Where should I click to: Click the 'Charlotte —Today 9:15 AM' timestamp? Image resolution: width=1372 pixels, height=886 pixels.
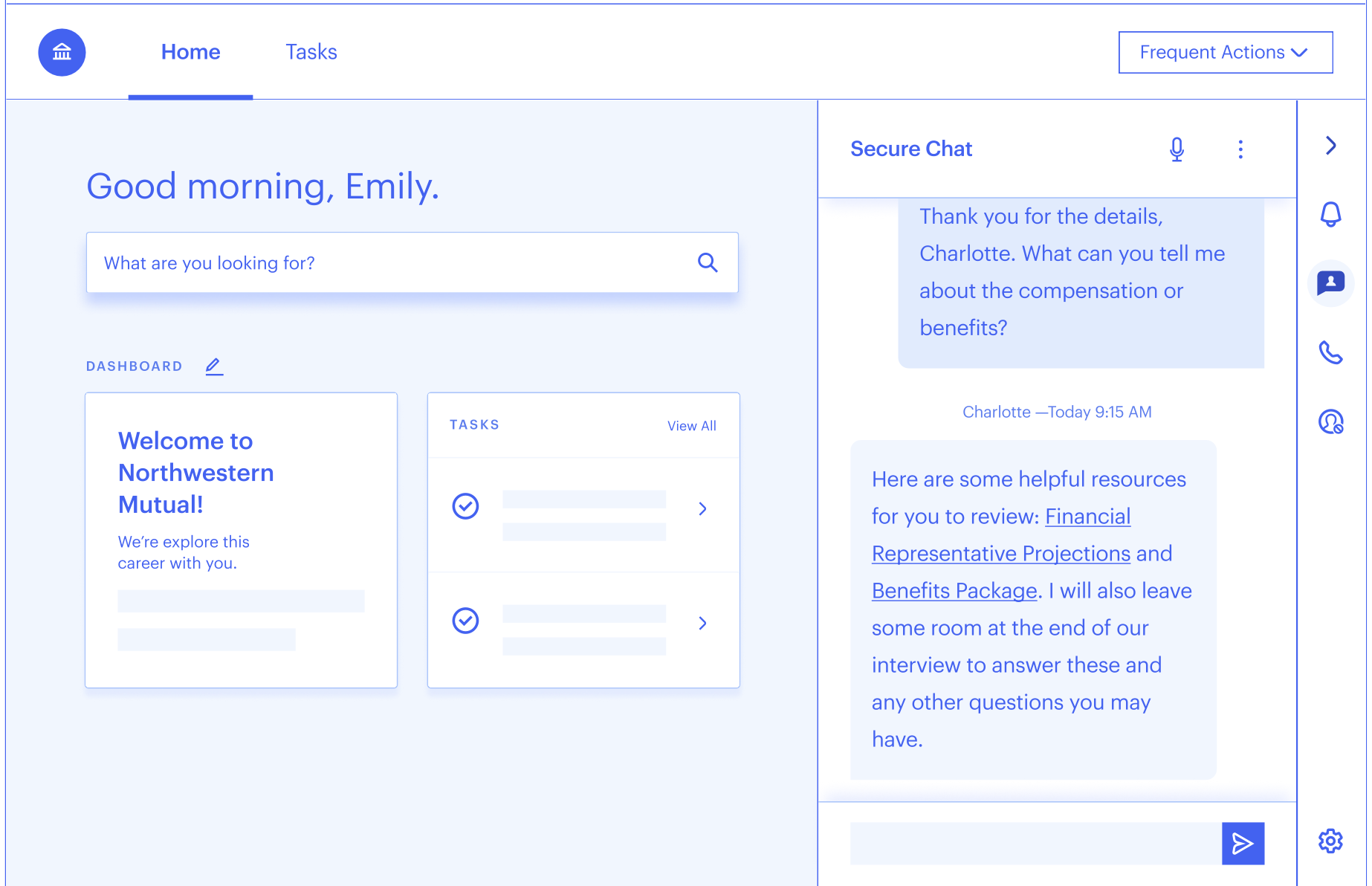click(1057, 412)
